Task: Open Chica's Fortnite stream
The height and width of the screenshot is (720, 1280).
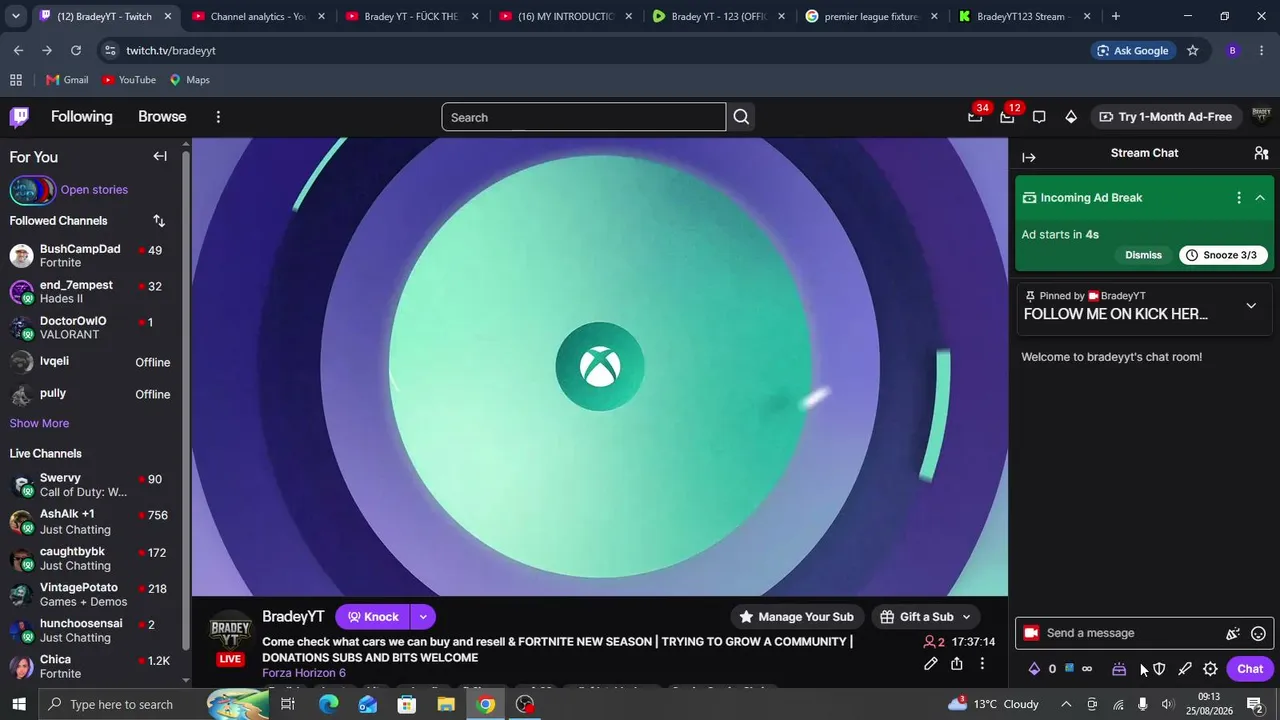Action: click(x=90, y=666)
